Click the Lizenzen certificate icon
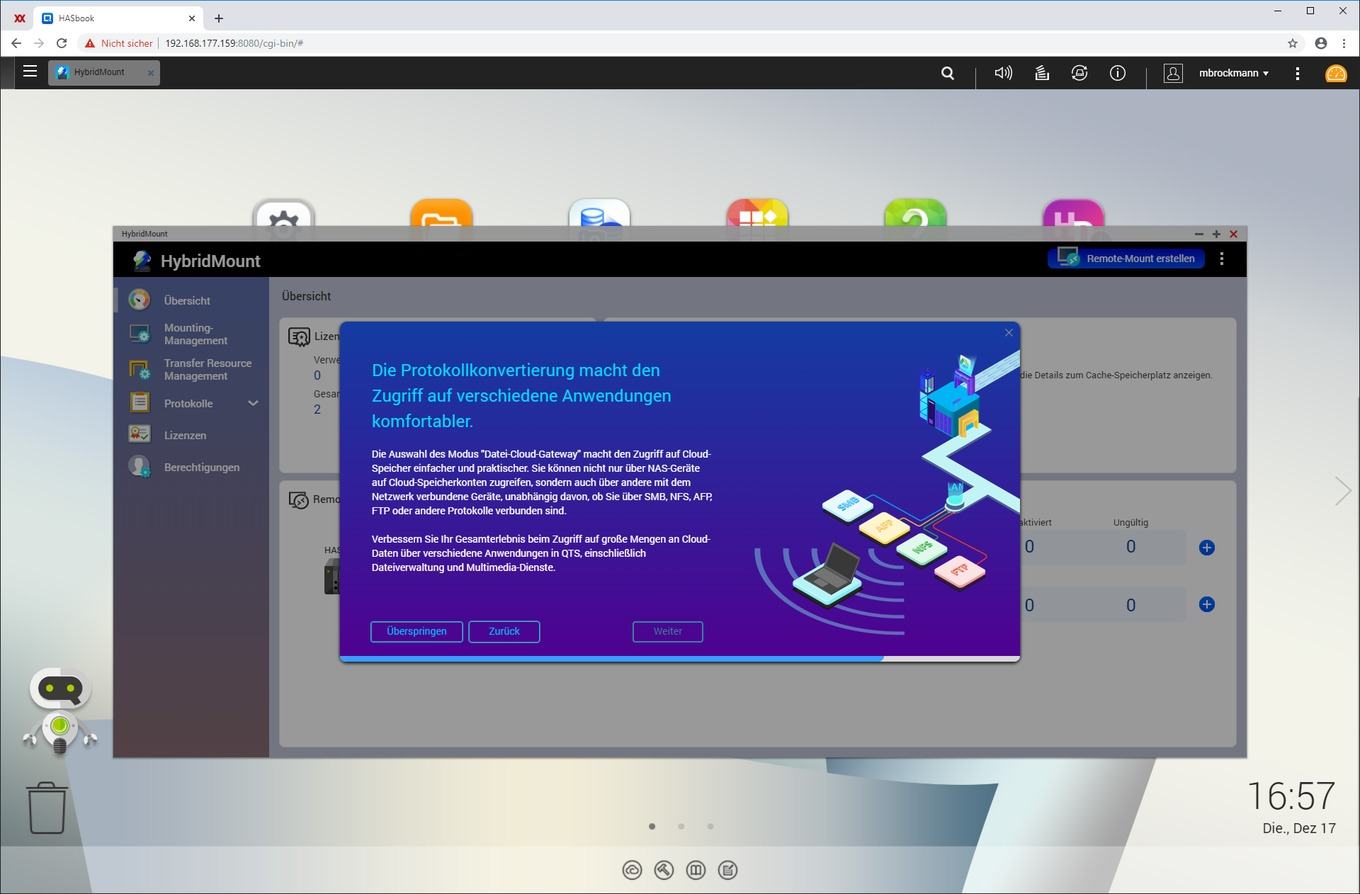This screenshot has height=894, width=1360. [139, 434]
